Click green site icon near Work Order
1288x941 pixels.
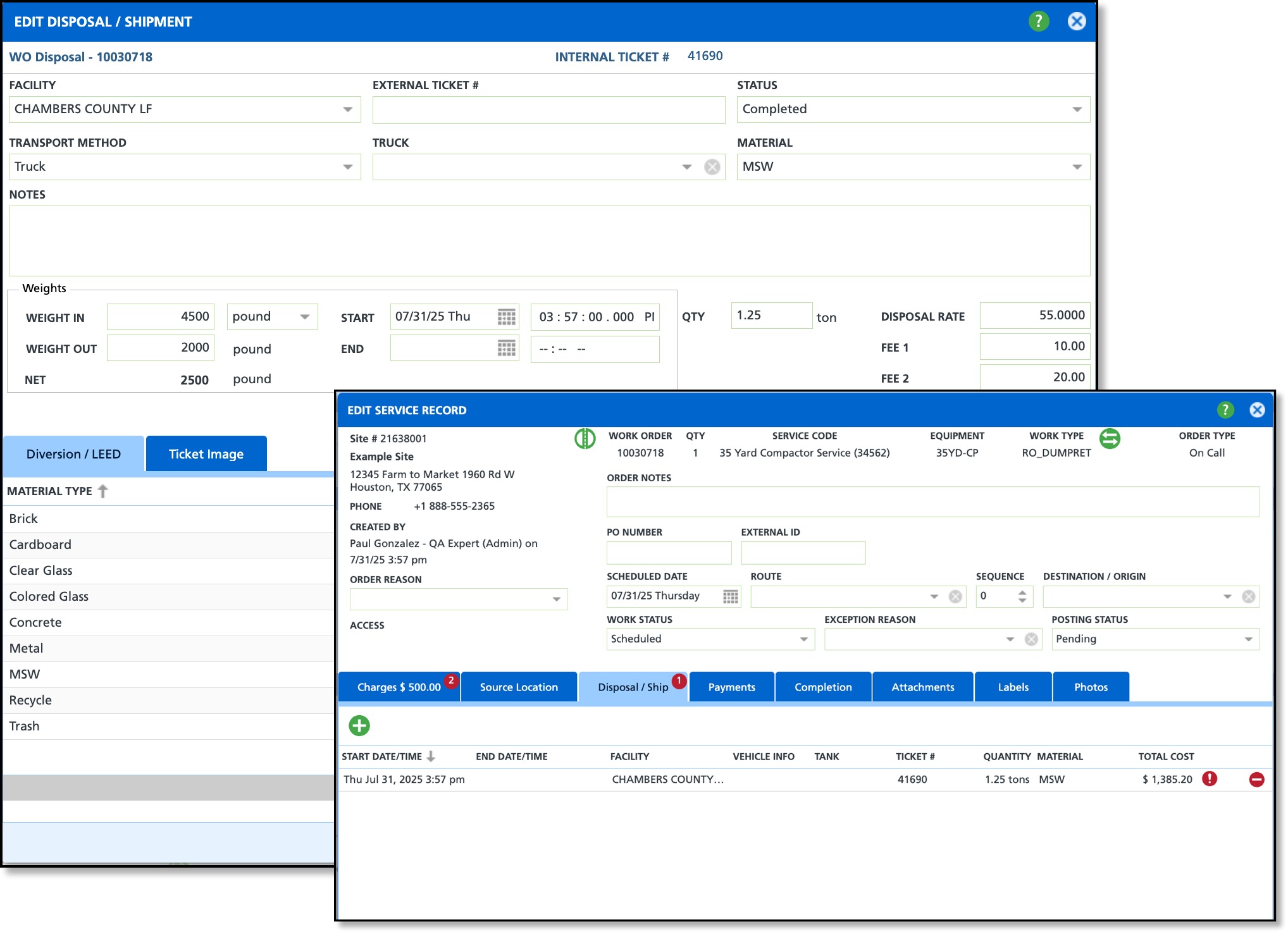(585, 438)
